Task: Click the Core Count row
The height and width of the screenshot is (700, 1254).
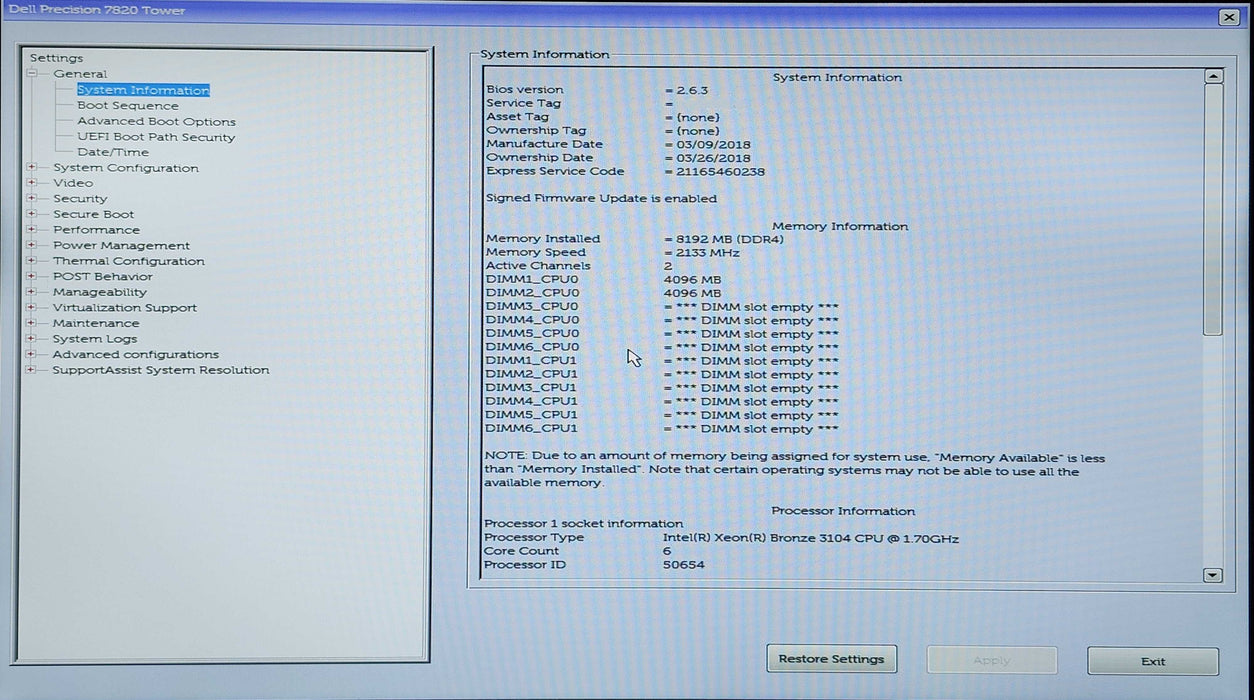Action: pyautogui.click(x=578, y=551)
